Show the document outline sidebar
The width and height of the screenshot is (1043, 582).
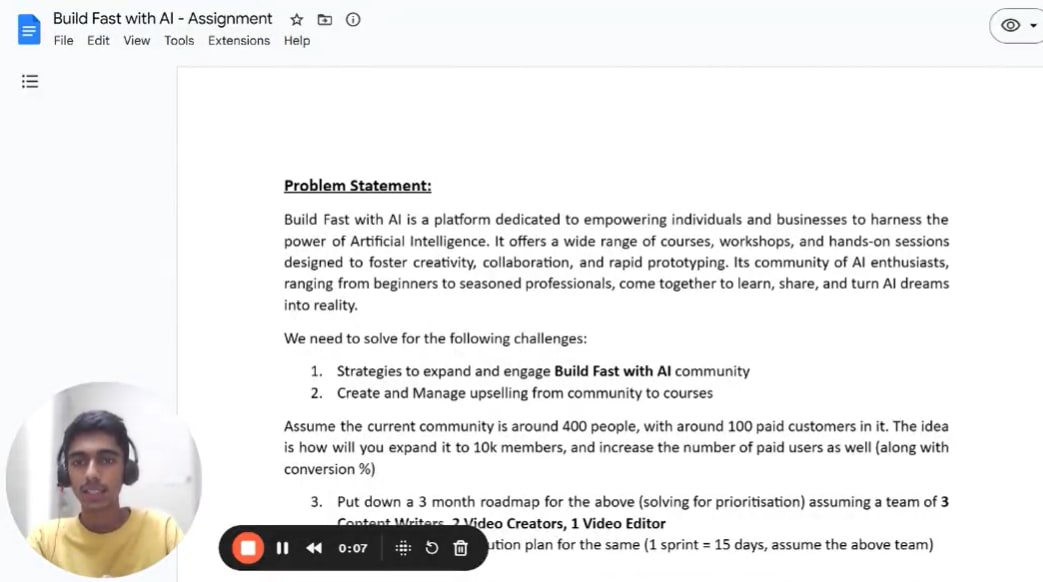30,82
